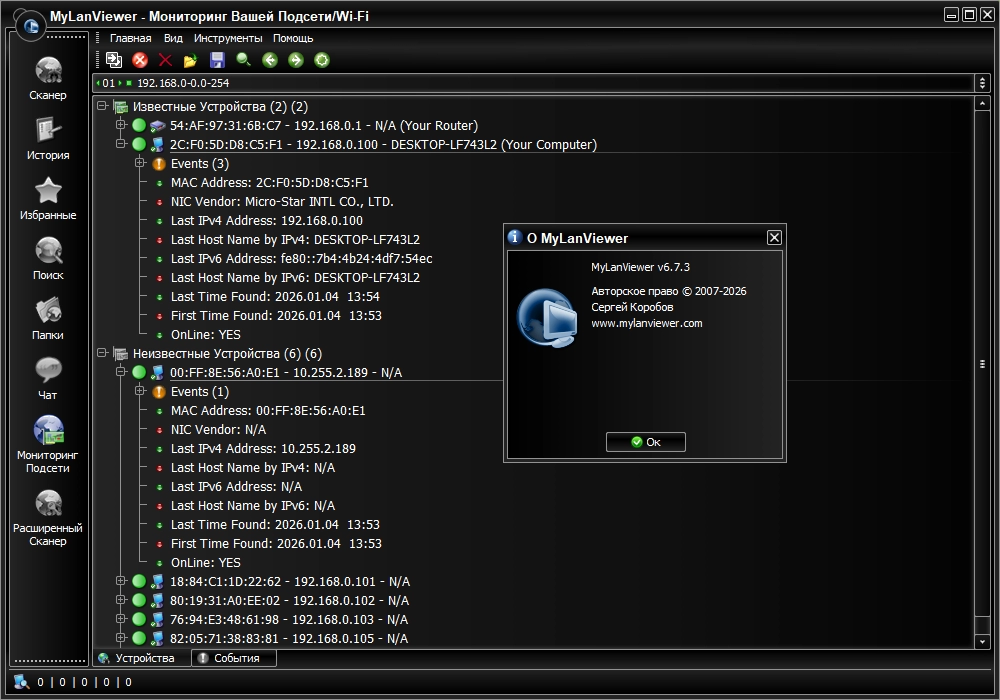
Task: Expand the 76:94:E3:48:61:98 device node
Action: [x=121, y=619]
